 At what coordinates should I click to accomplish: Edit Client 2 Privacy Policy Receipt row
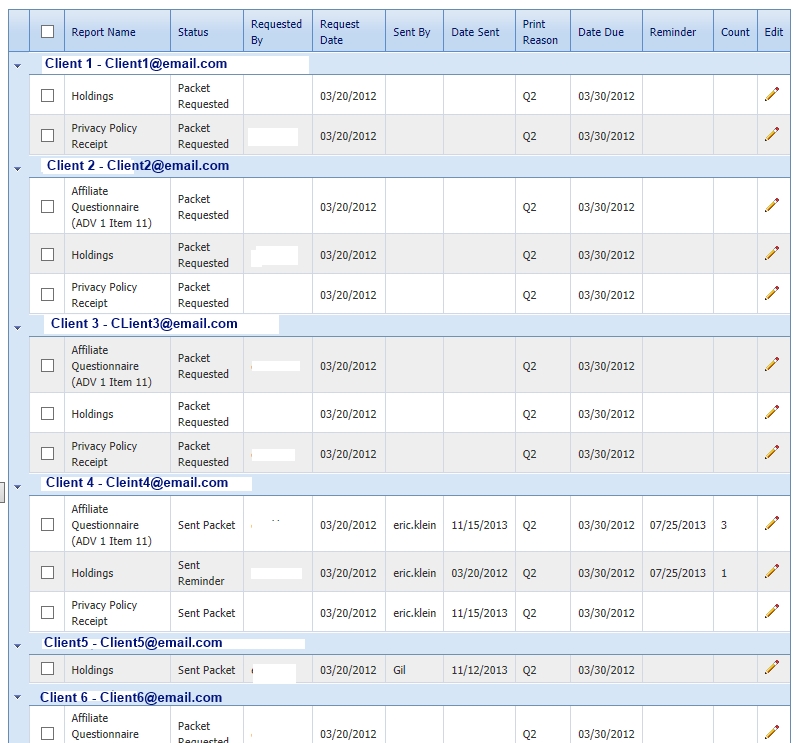click(x=772, y=293)
